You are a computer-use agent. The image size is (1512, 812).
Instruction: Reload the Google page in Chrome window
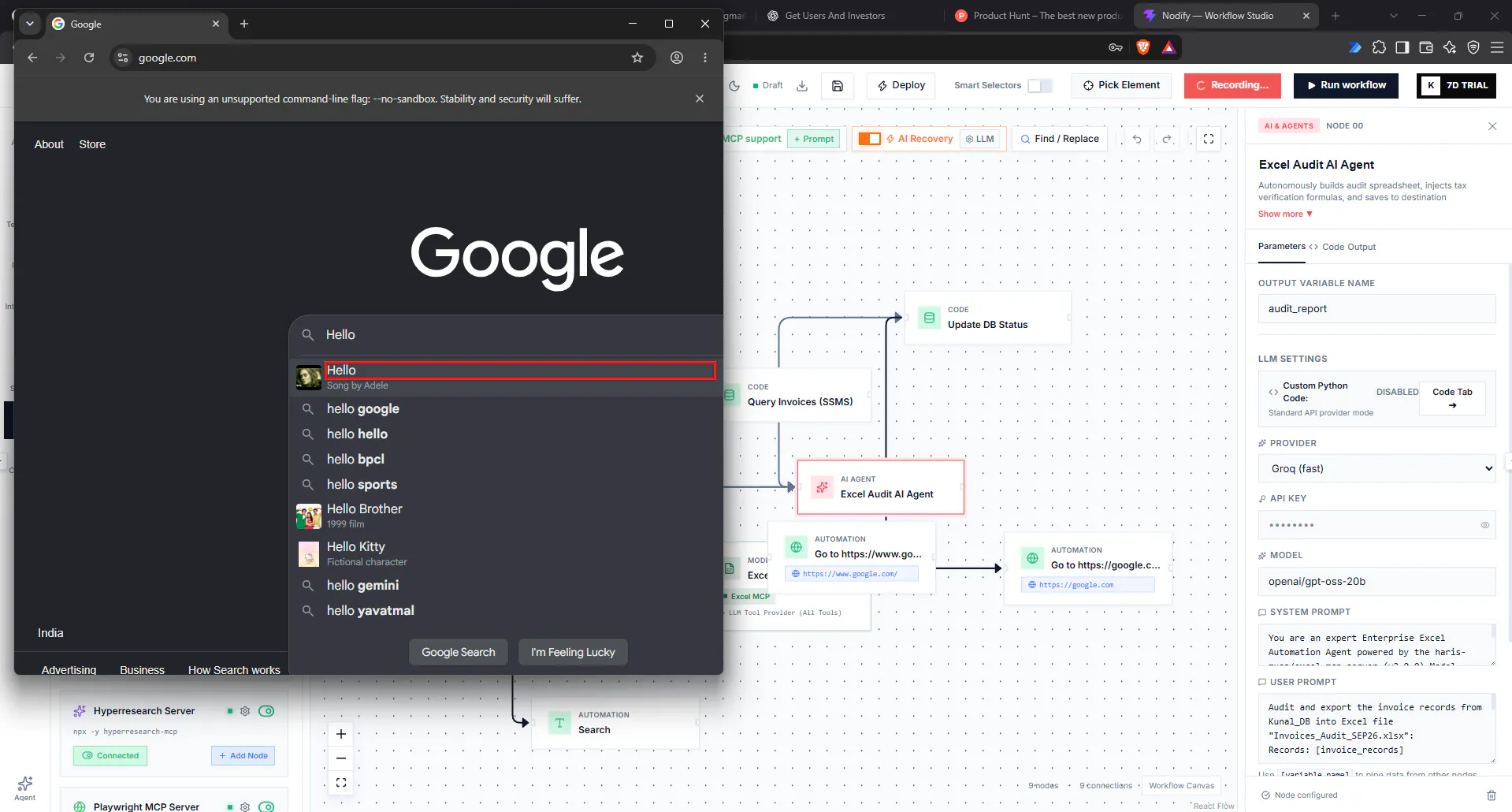point(89,58)
